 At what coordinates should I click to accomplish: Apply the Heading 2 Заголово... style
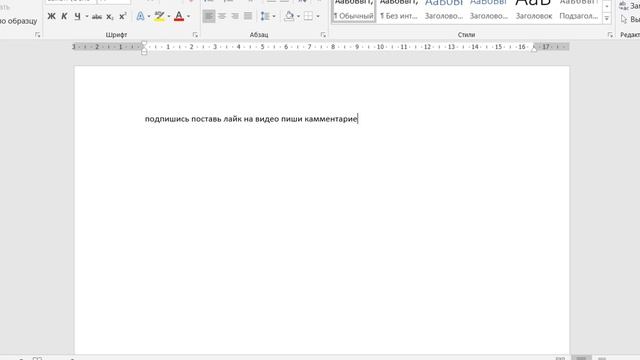coord(489,11)
